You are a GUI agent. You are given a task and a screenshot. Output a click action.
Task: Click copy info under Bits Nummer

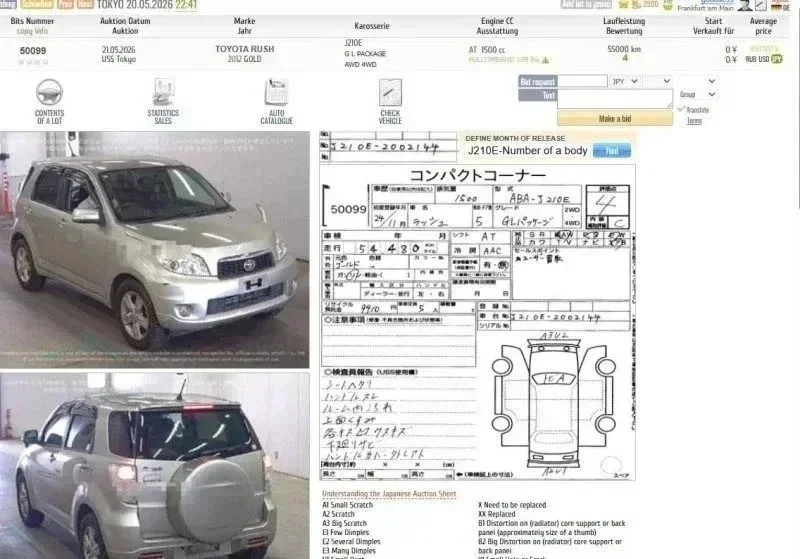(x=32, y=31)
